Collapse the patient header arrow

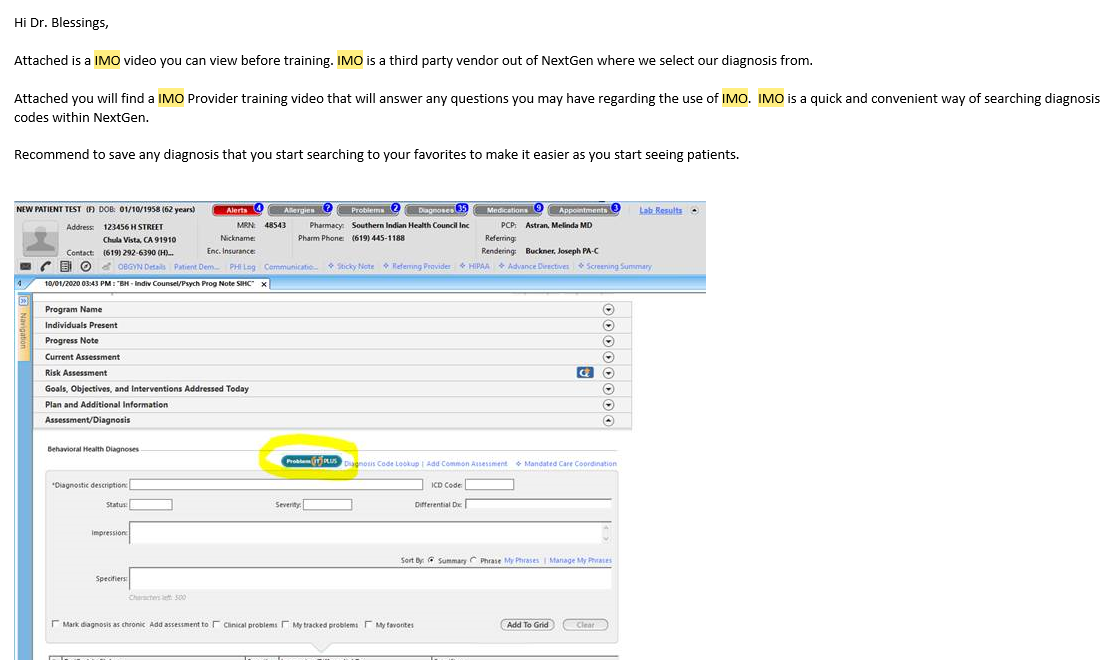point(694,211)
